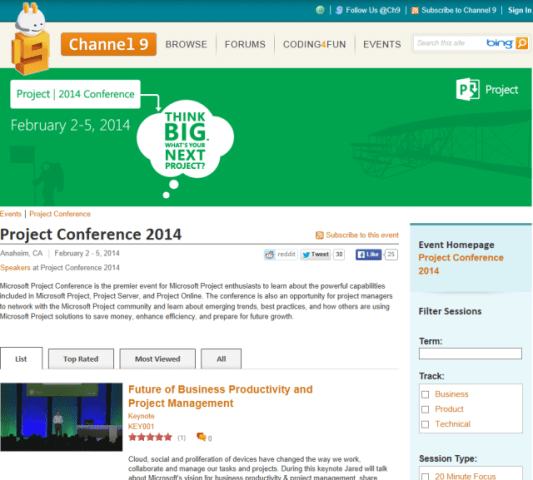Screen dimensions: 533x480
Task: Click the 20 Minute Focus label link
Action: click(465, 476)
